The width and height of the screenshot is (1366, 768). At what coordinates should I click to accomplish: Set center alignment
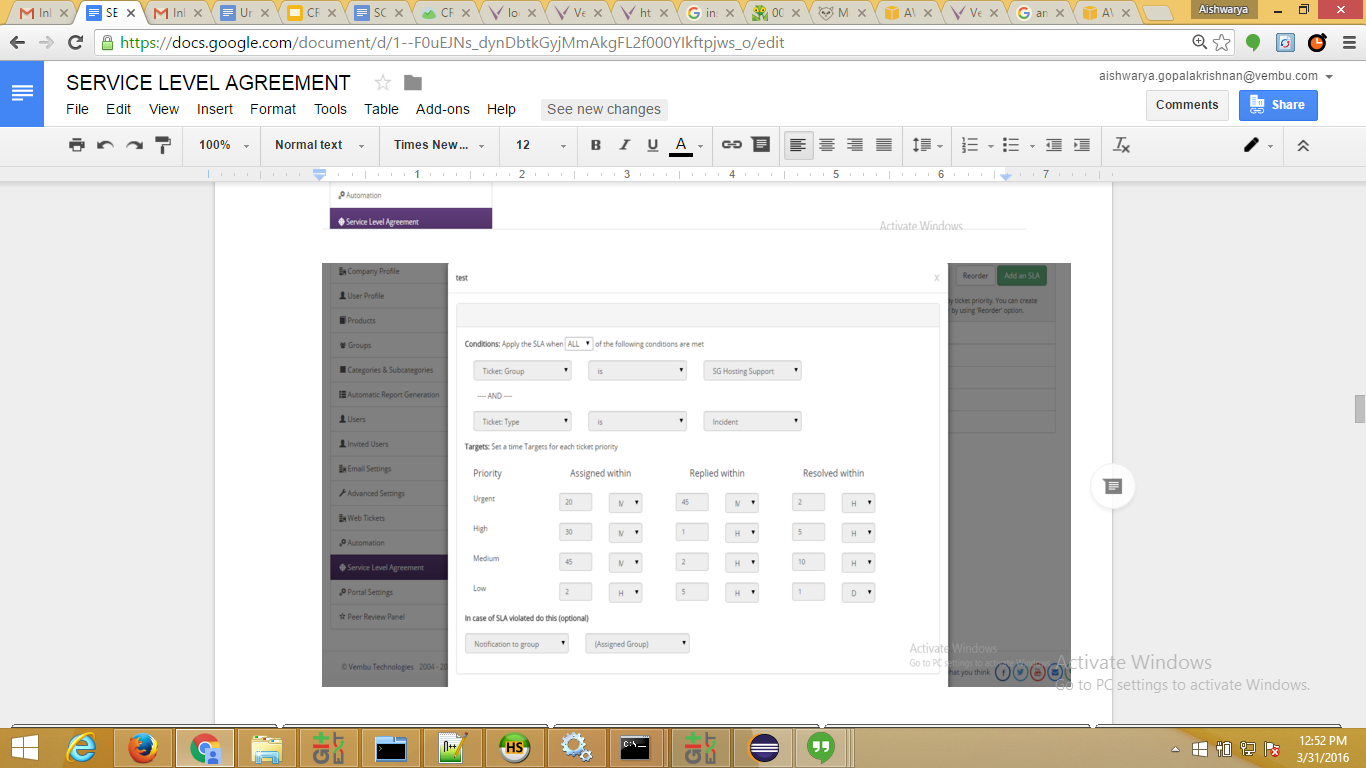click(827, 145)
